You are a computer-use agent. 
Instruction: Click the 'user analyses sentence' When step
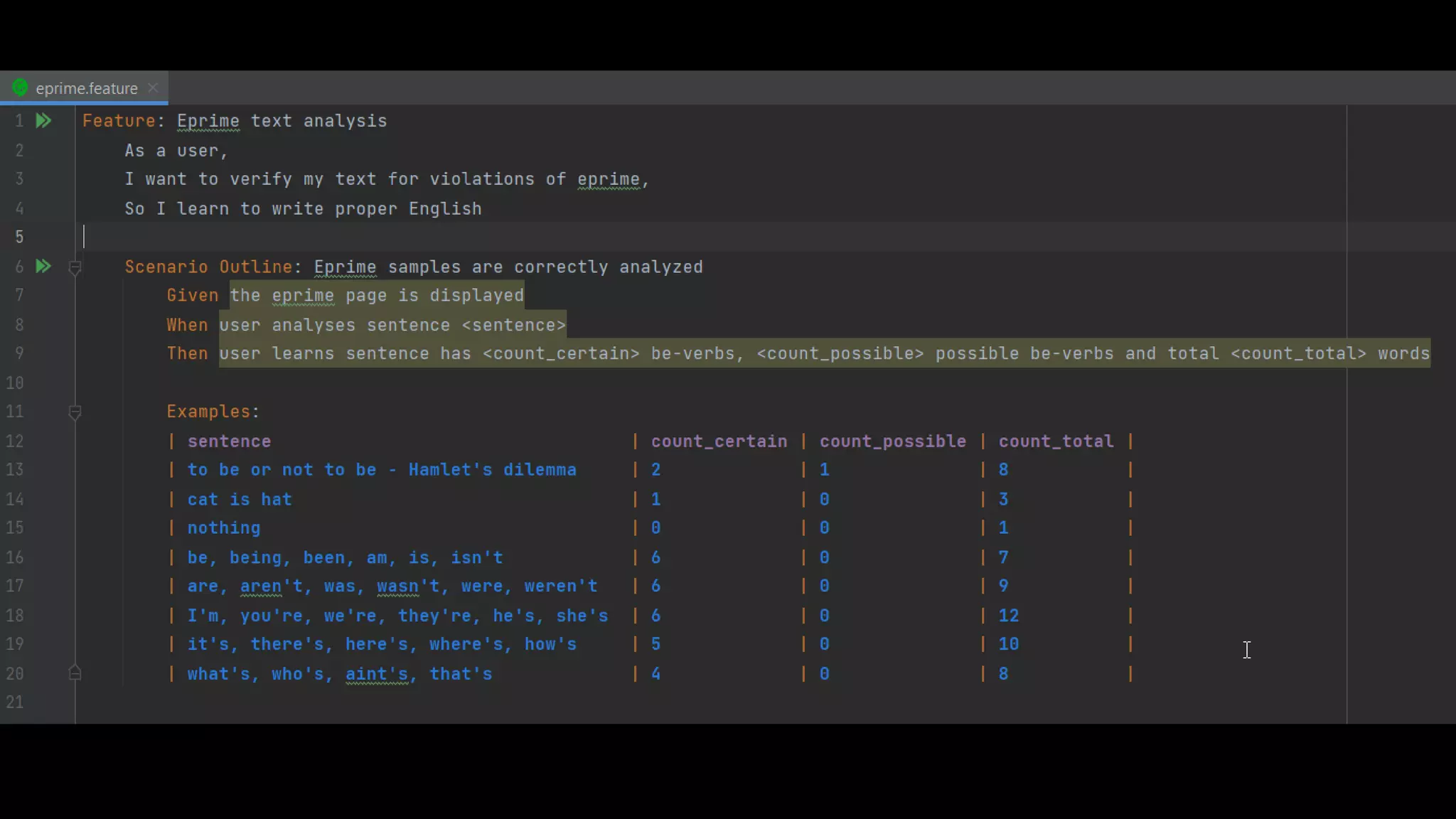(392, 326)
